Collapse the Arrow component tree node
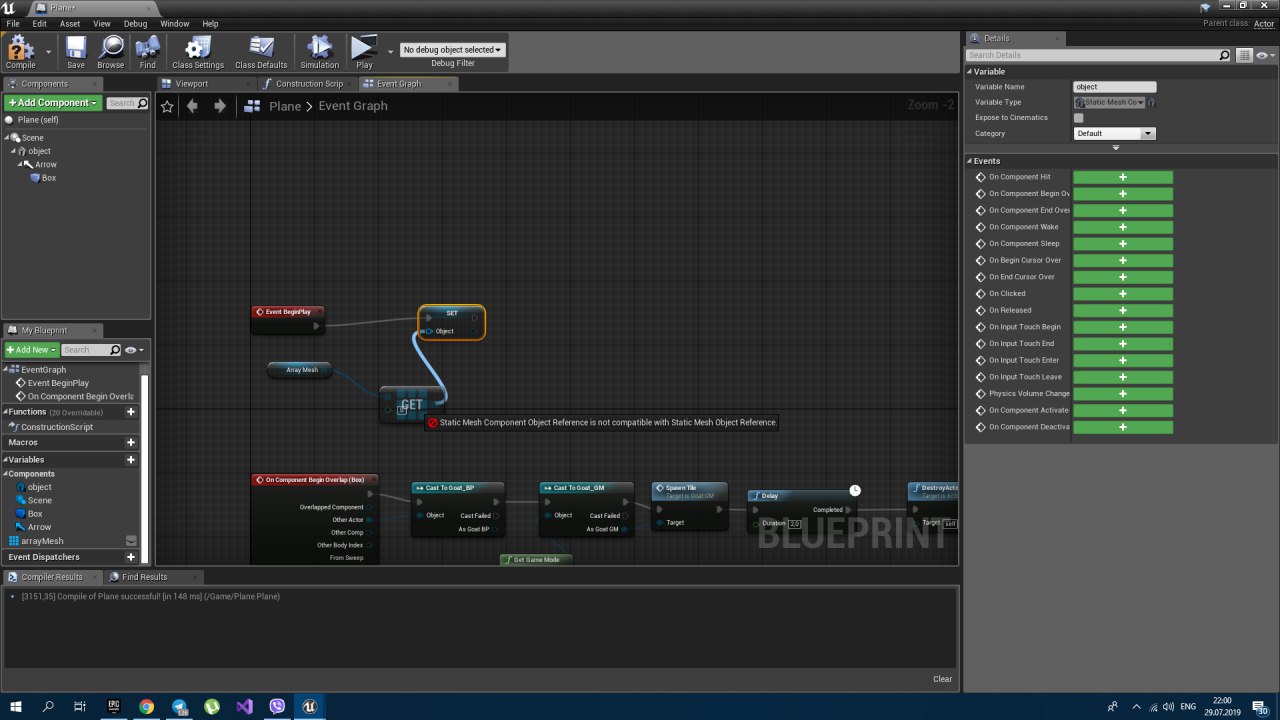Image resolution: width=1280 pixels, height=720 pixels. point(19,164)
